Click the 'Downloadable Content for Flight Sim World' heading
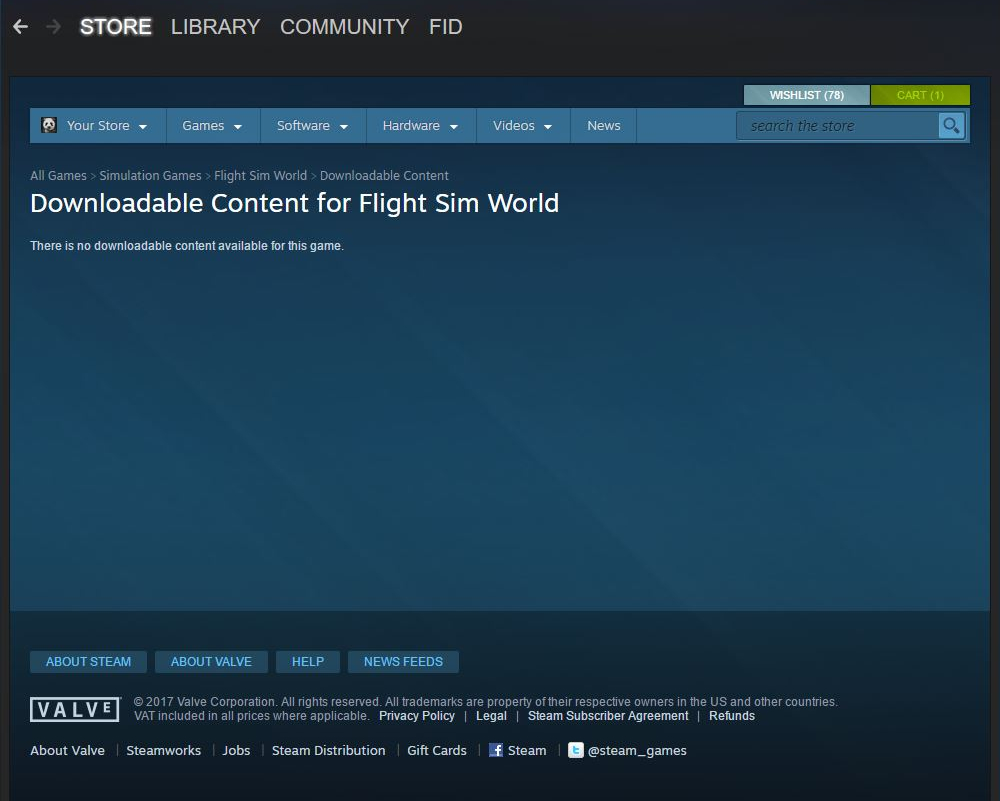Viewport: 1000px width, 801px height. pos(295,203)
